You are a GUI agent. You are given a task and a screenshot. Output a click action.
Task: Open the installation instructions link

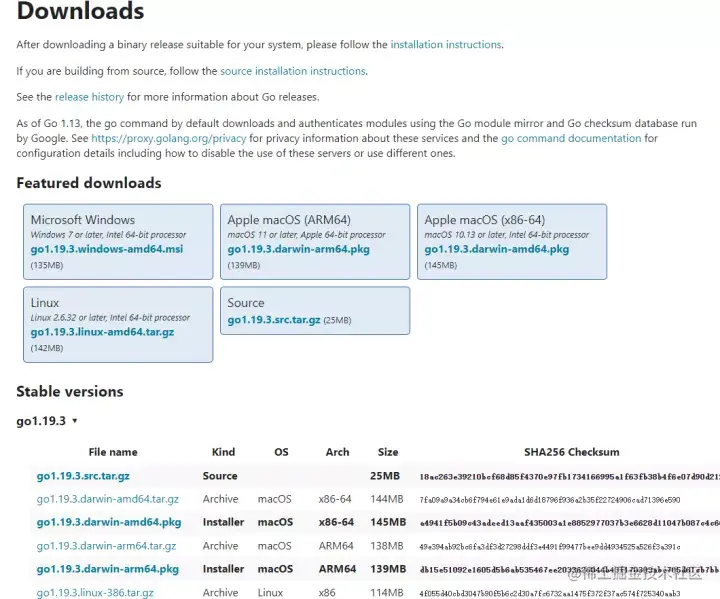click(x=446, y=45)
